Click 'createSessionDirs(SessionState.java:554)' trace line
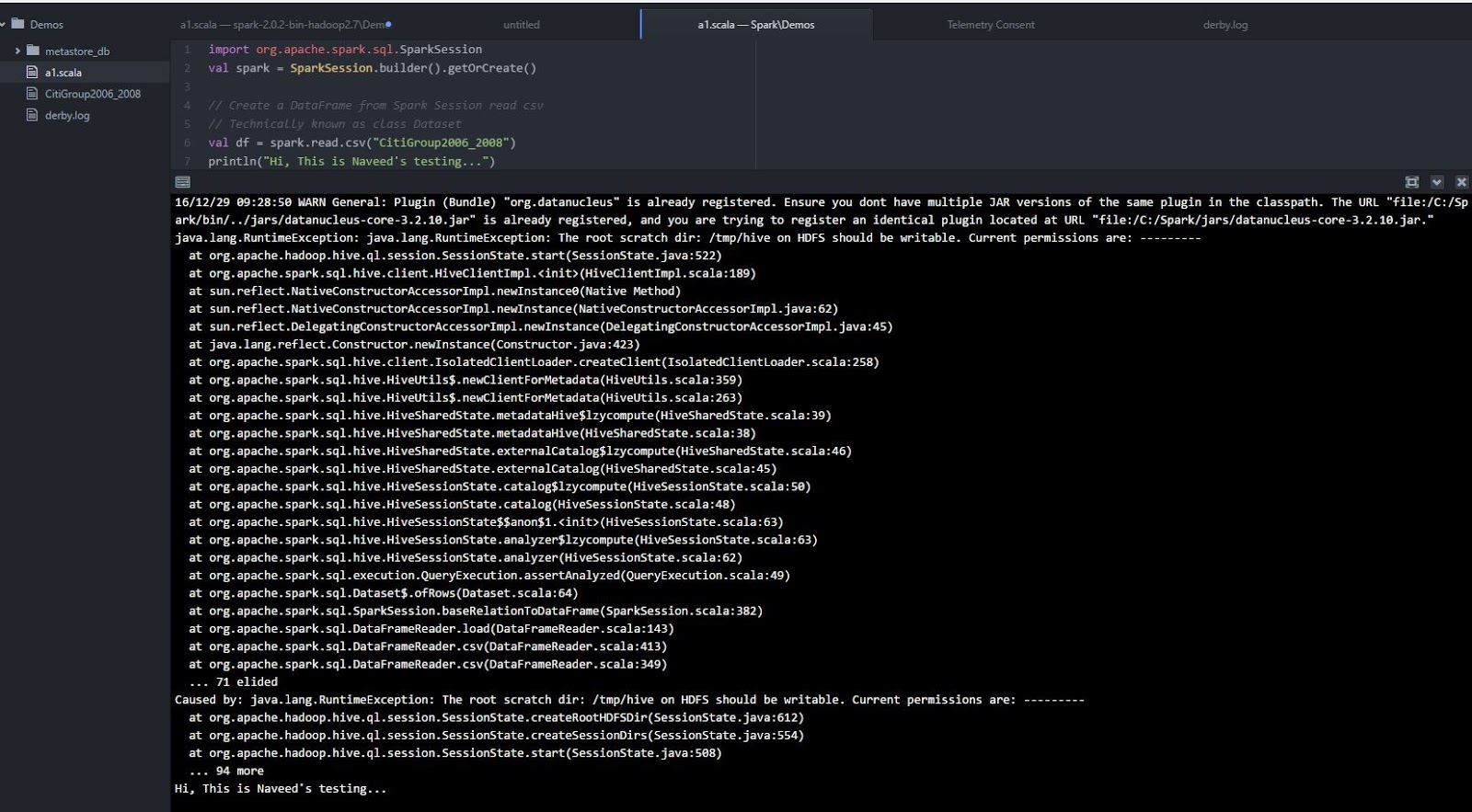The height and width of the screenshot is (812, 1472). [x=496, y=736]
